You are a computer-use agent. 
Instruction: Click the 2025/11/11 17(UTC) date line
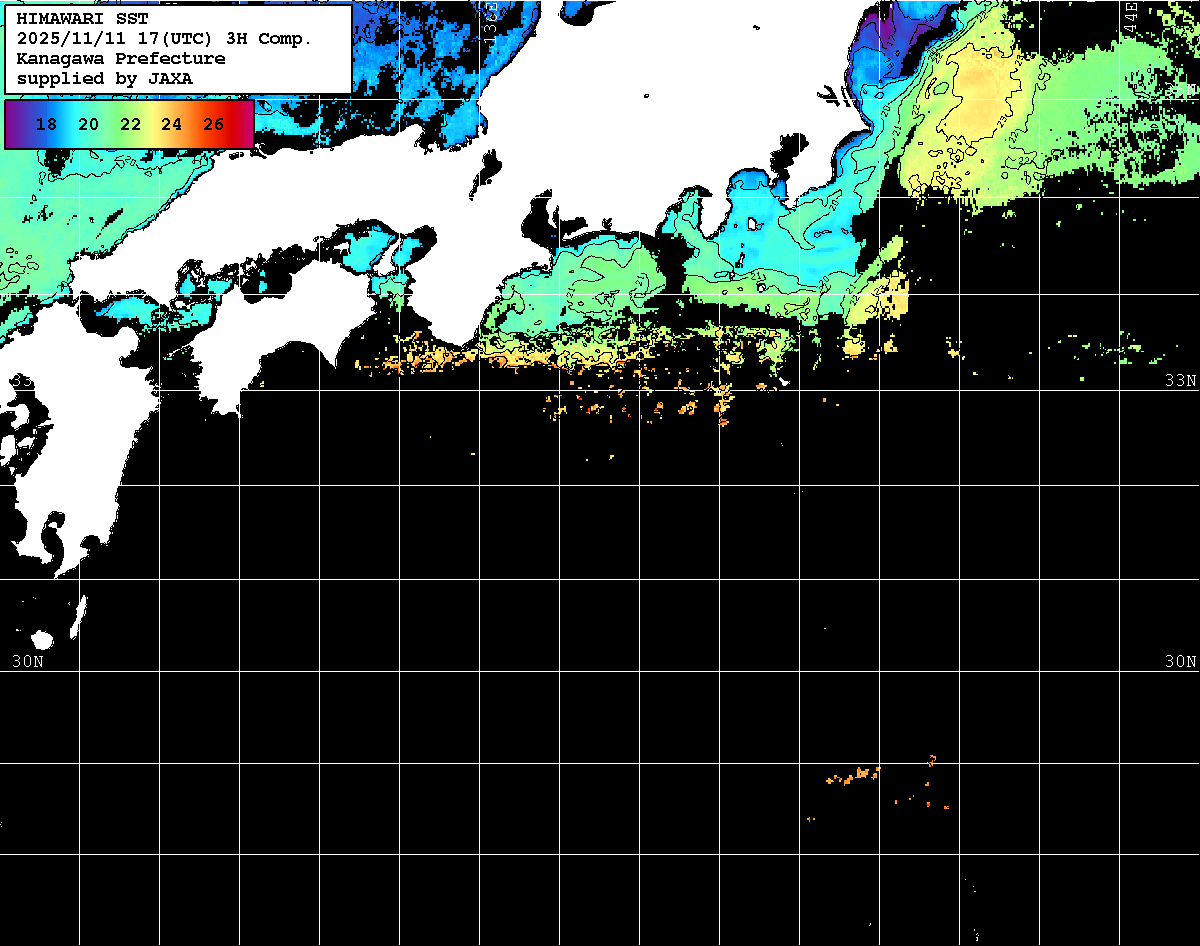coord(164,38)
